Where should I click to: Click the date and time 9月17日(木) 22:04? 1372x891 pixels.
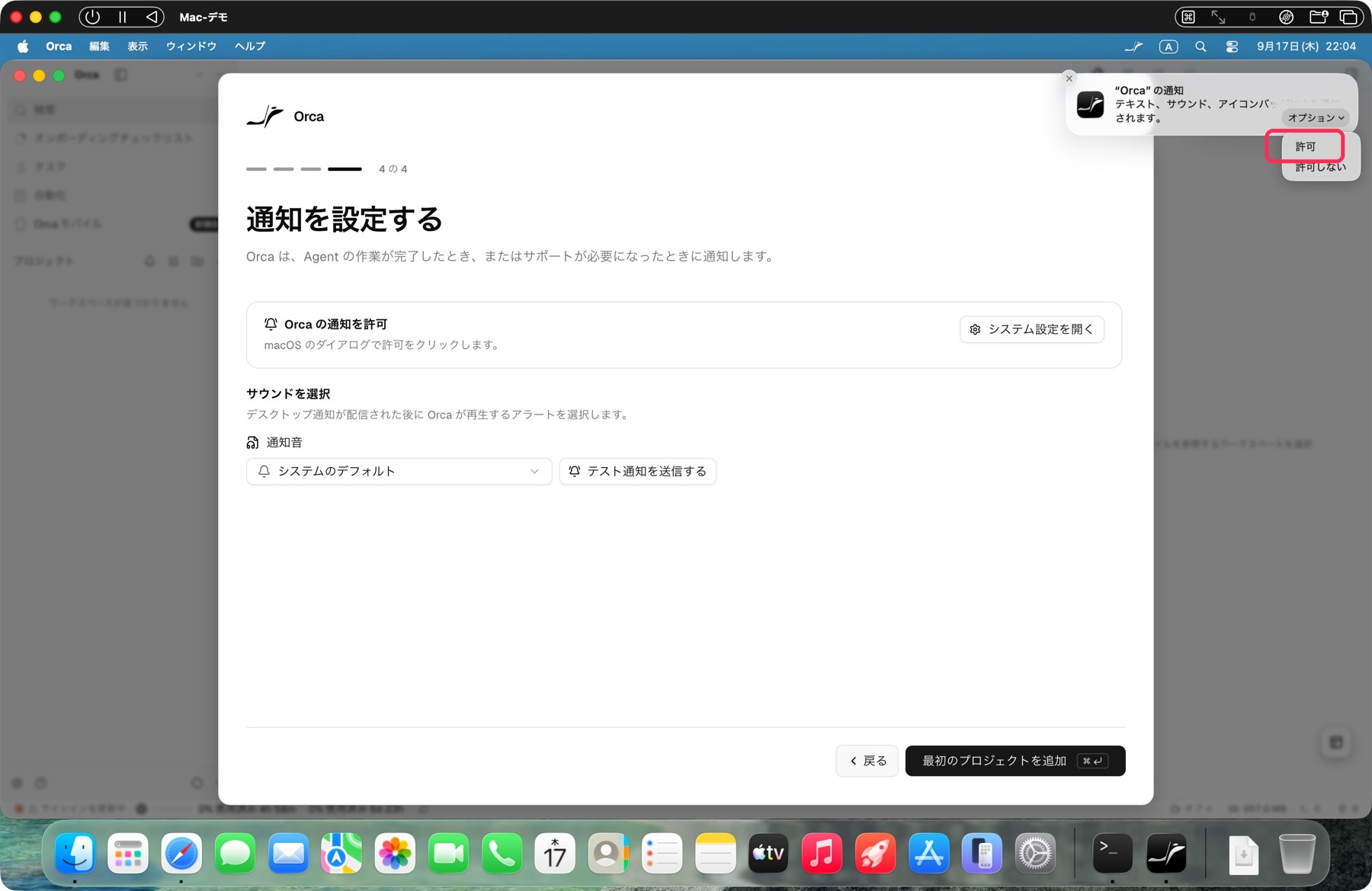1306,46
